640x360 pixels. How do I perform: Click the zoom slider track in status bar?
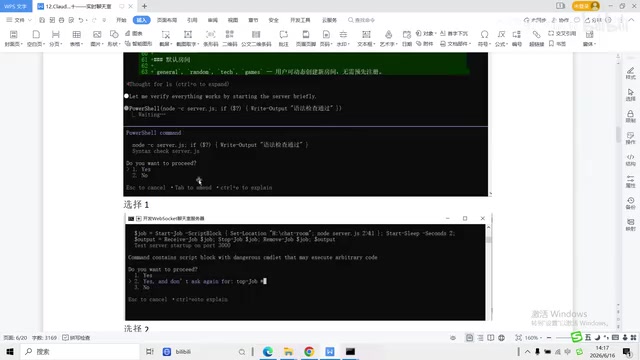[x=563, y=338]
